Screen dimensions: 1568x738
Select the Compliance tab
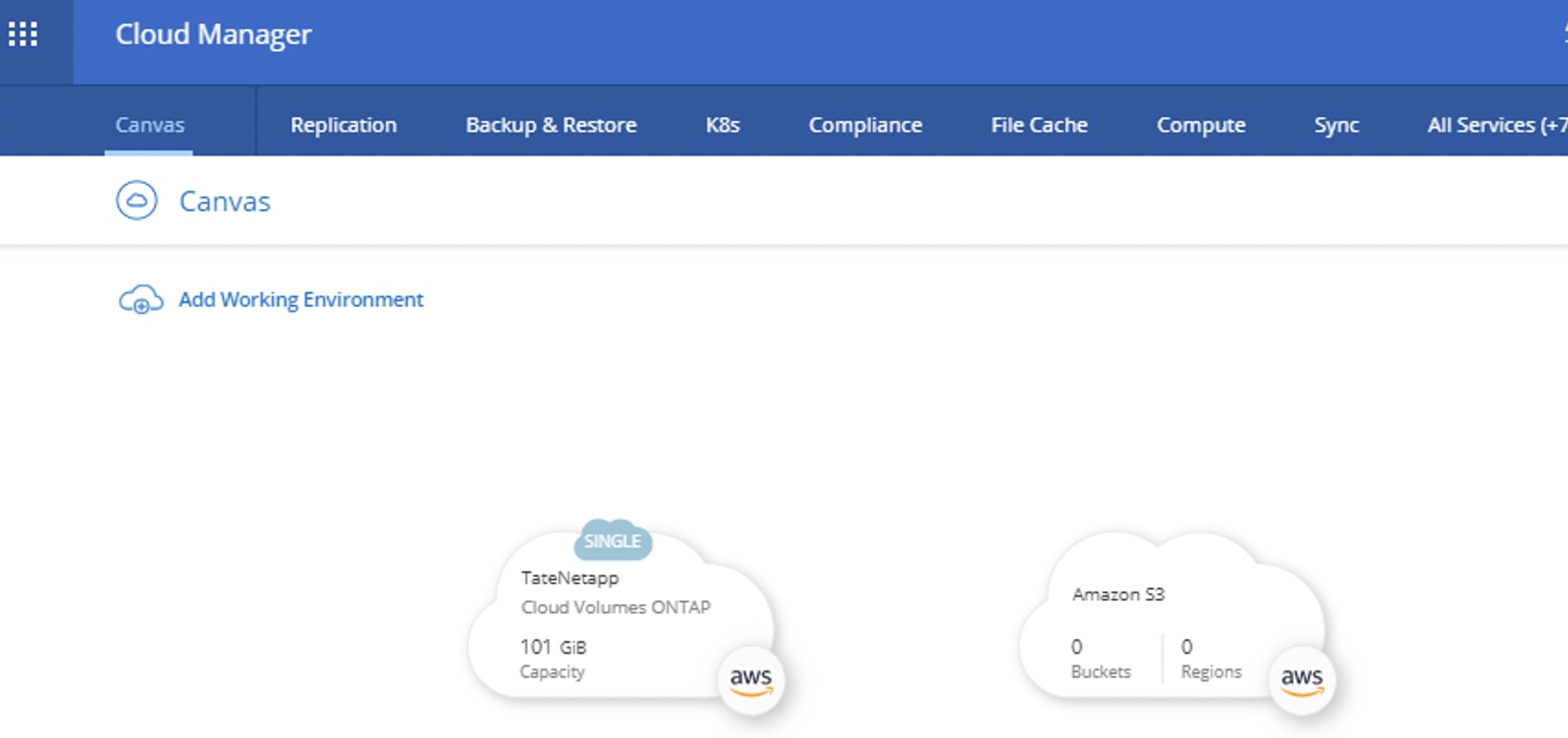(x=865, y=125)
